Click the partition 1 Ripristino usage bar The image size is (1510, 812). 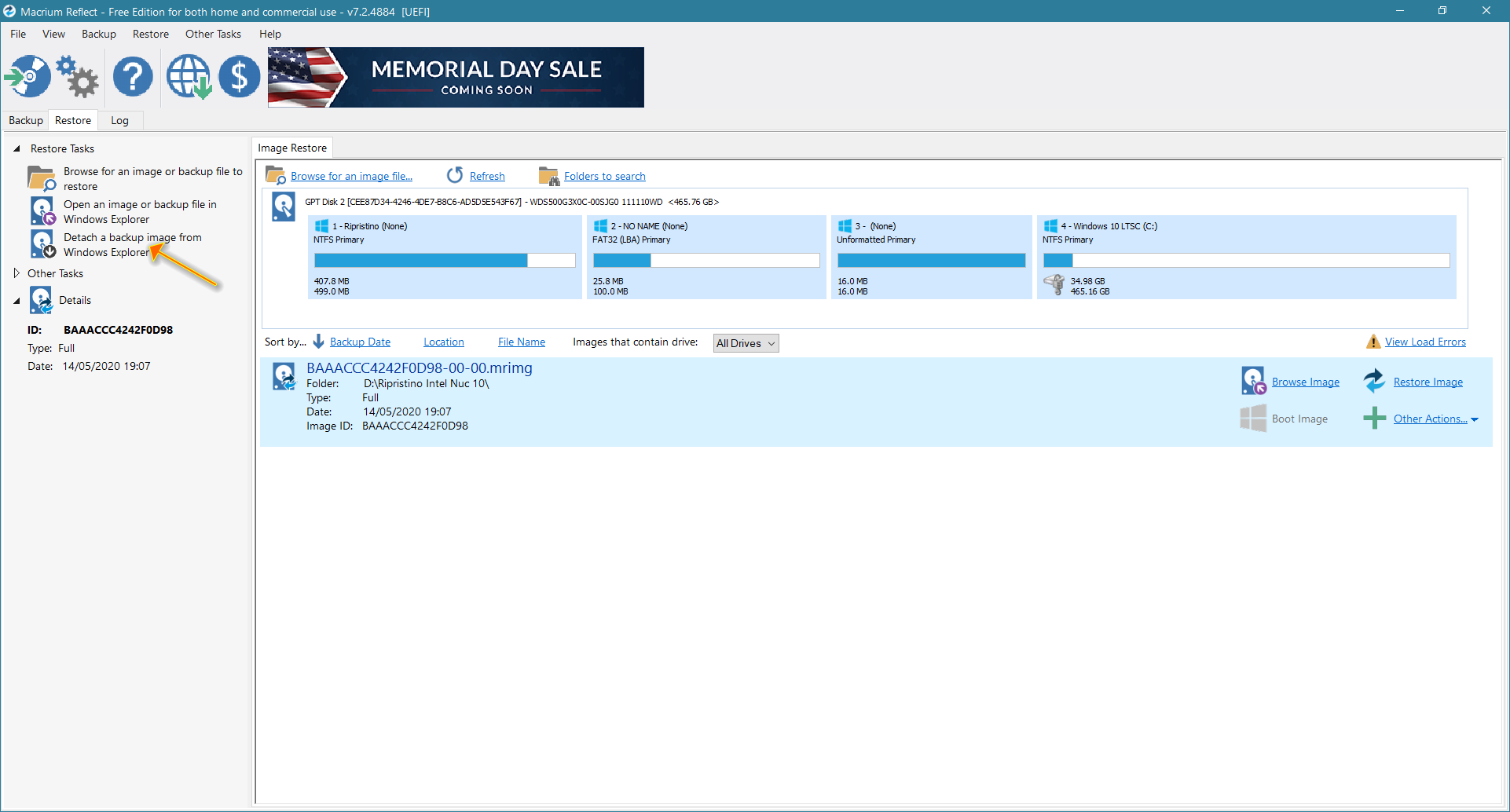click(445, 260)
